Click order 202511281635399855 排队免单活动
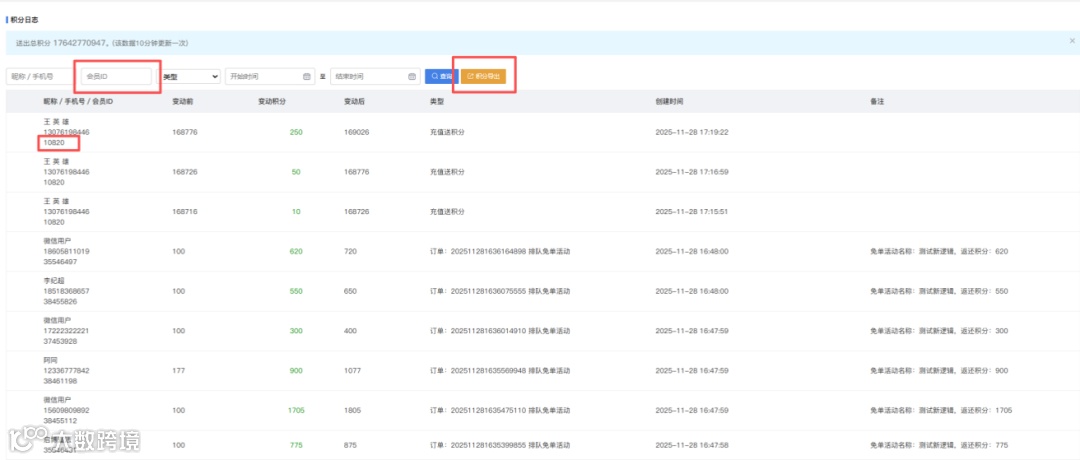Viewport: 1080px width, 460px height. click(500, 446)
